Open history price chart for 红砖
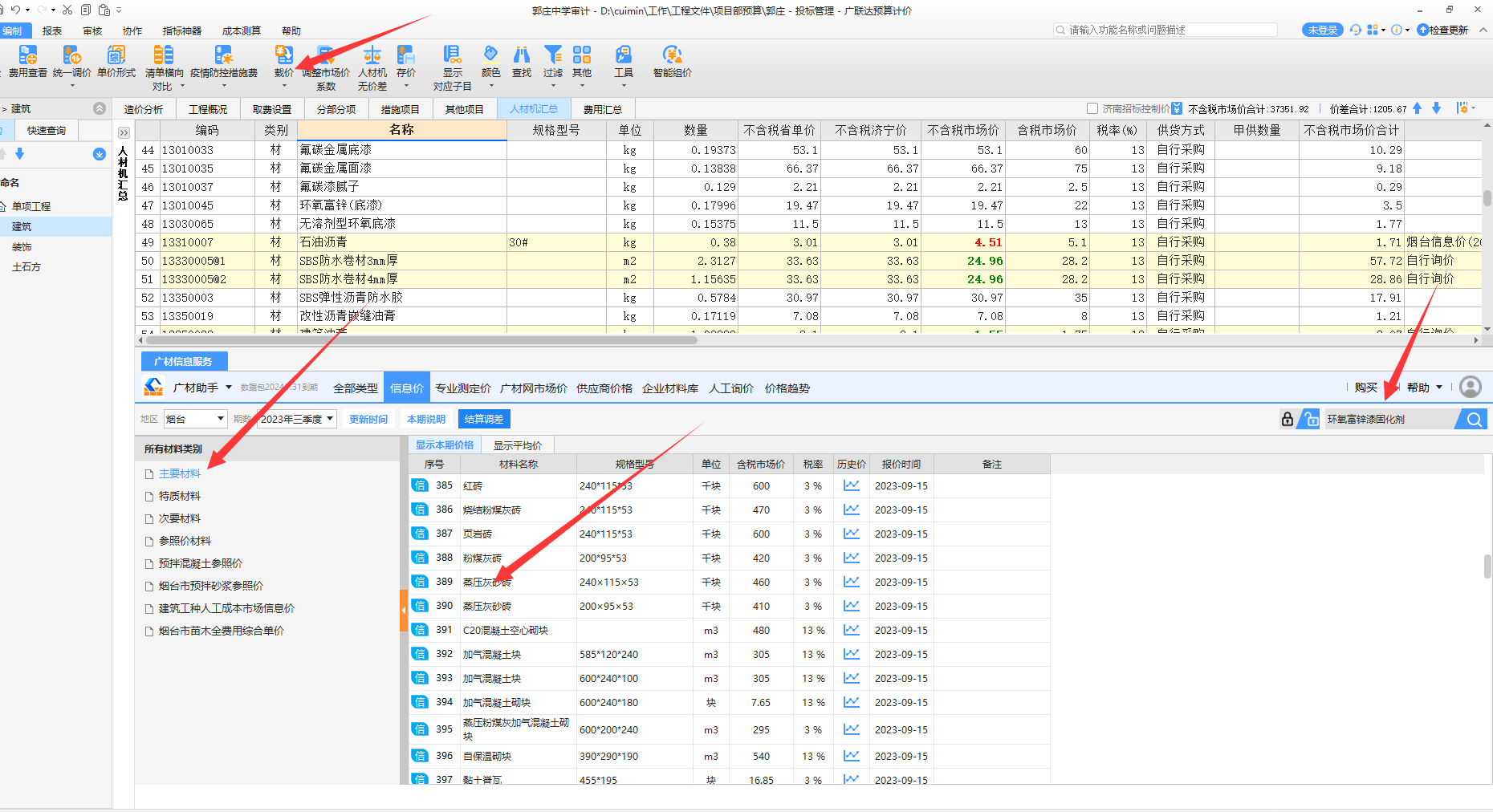 pos(852,485)
